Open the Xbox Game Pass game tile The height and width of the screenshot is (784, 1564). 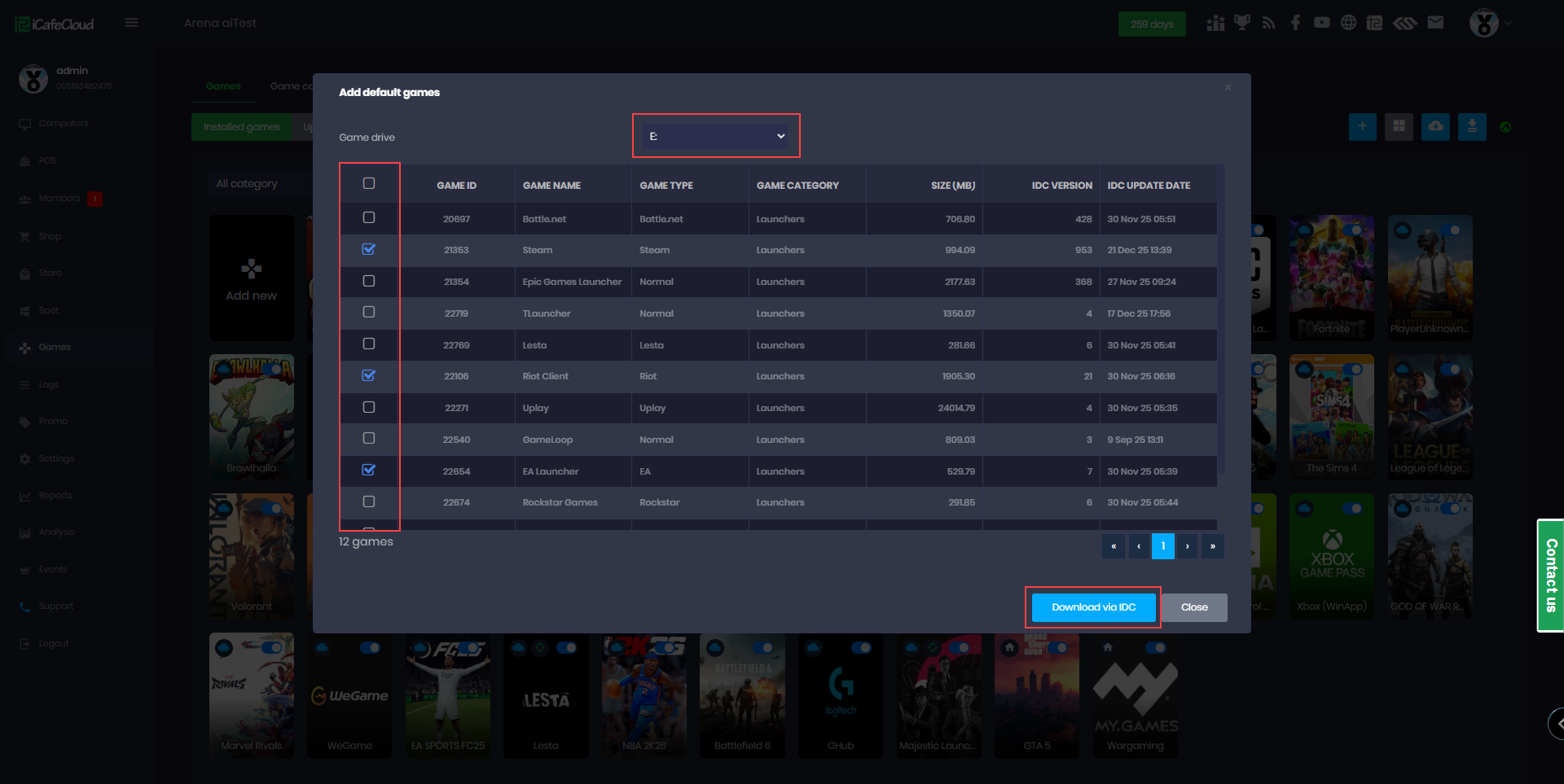[x=1332, y=556]
